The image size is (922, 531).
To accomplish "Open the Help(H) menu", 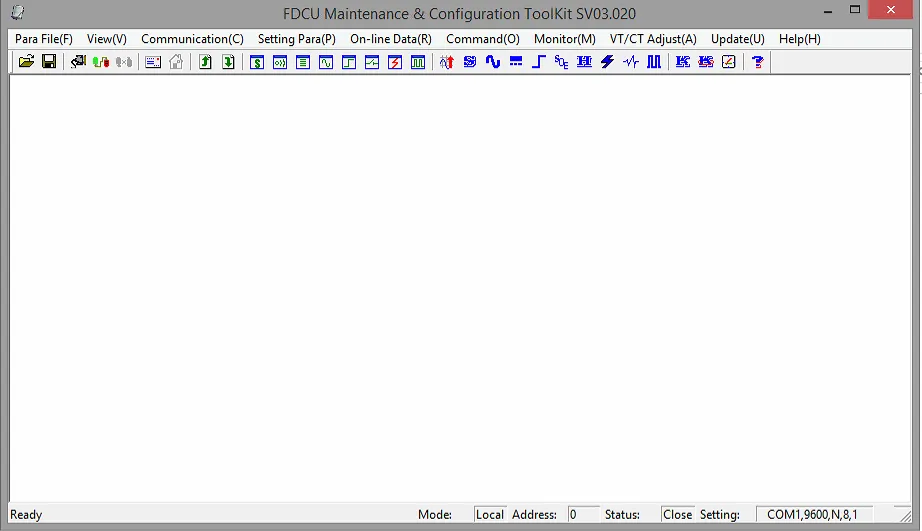I will pyautogui.click(x=799, y=39).
